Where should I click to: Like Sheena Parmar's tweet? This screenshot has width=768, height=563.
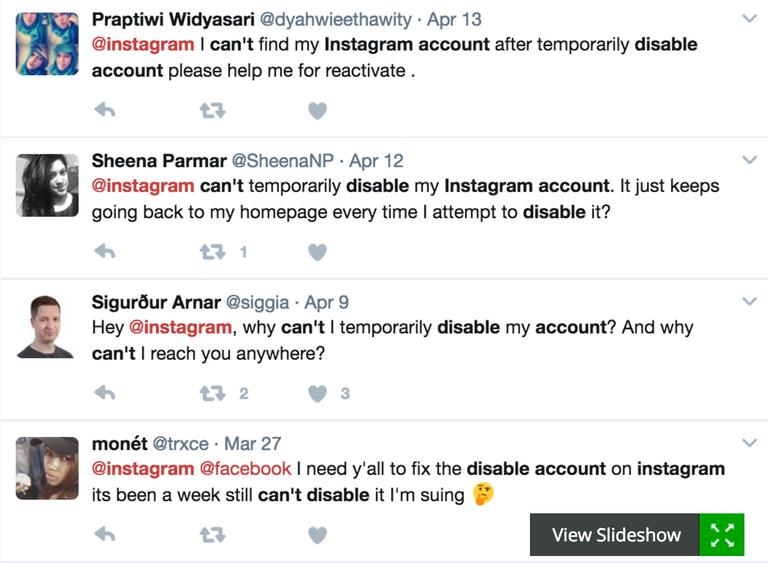[x=317, y=252]
